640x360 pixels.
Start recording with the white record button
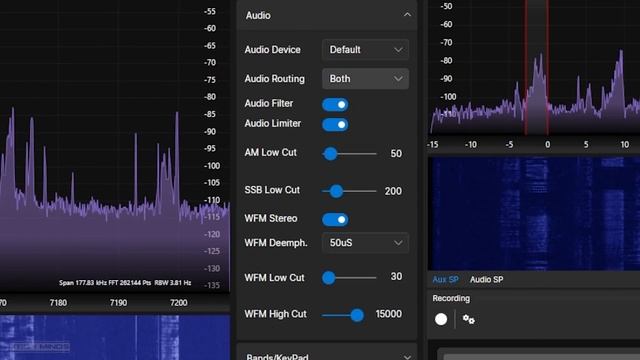click(441, 319)
